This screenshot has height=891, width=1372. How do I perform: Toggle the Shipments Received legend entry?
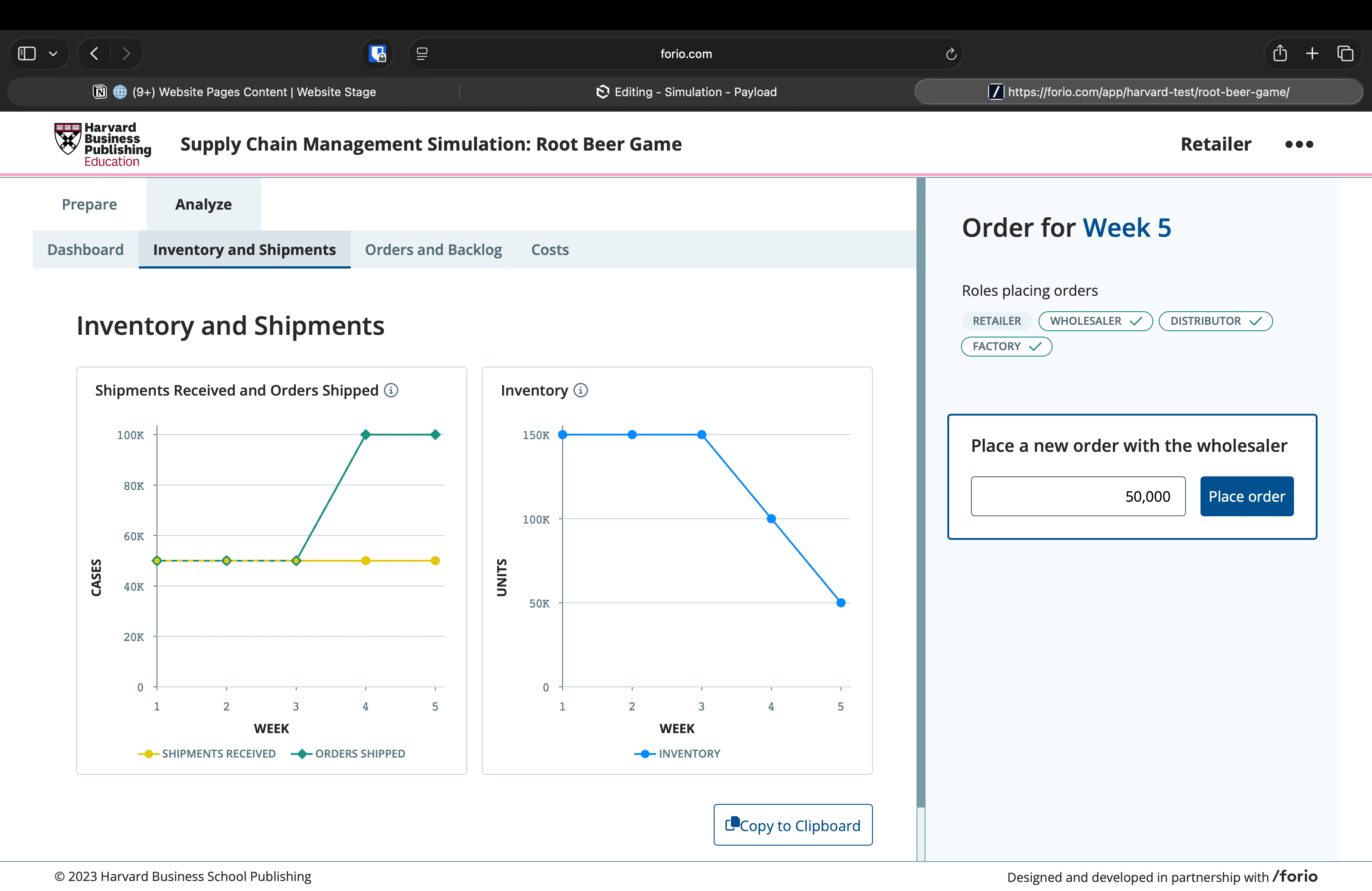pyautogui.click(x=207, y=753)
